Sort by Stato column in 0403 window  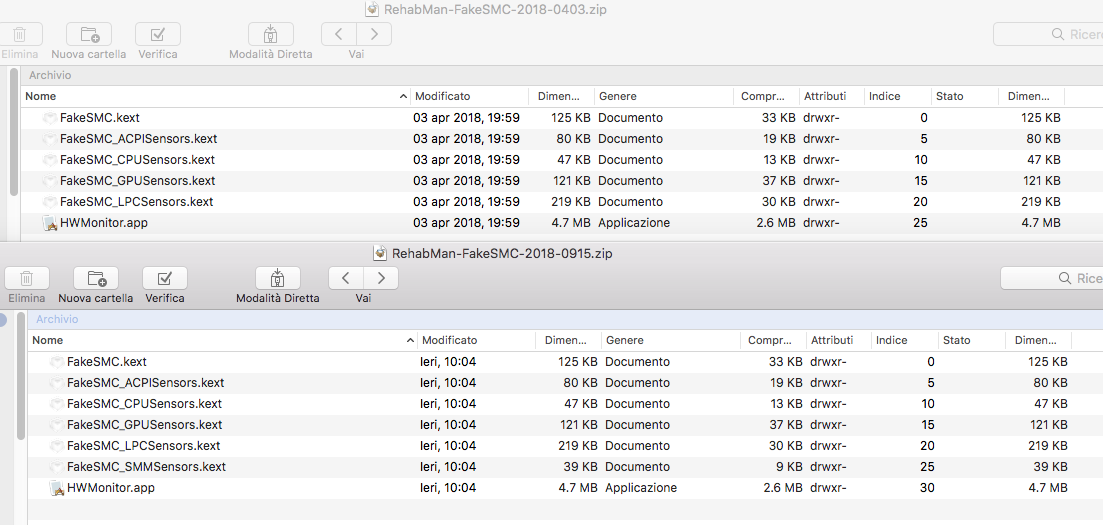964,96
